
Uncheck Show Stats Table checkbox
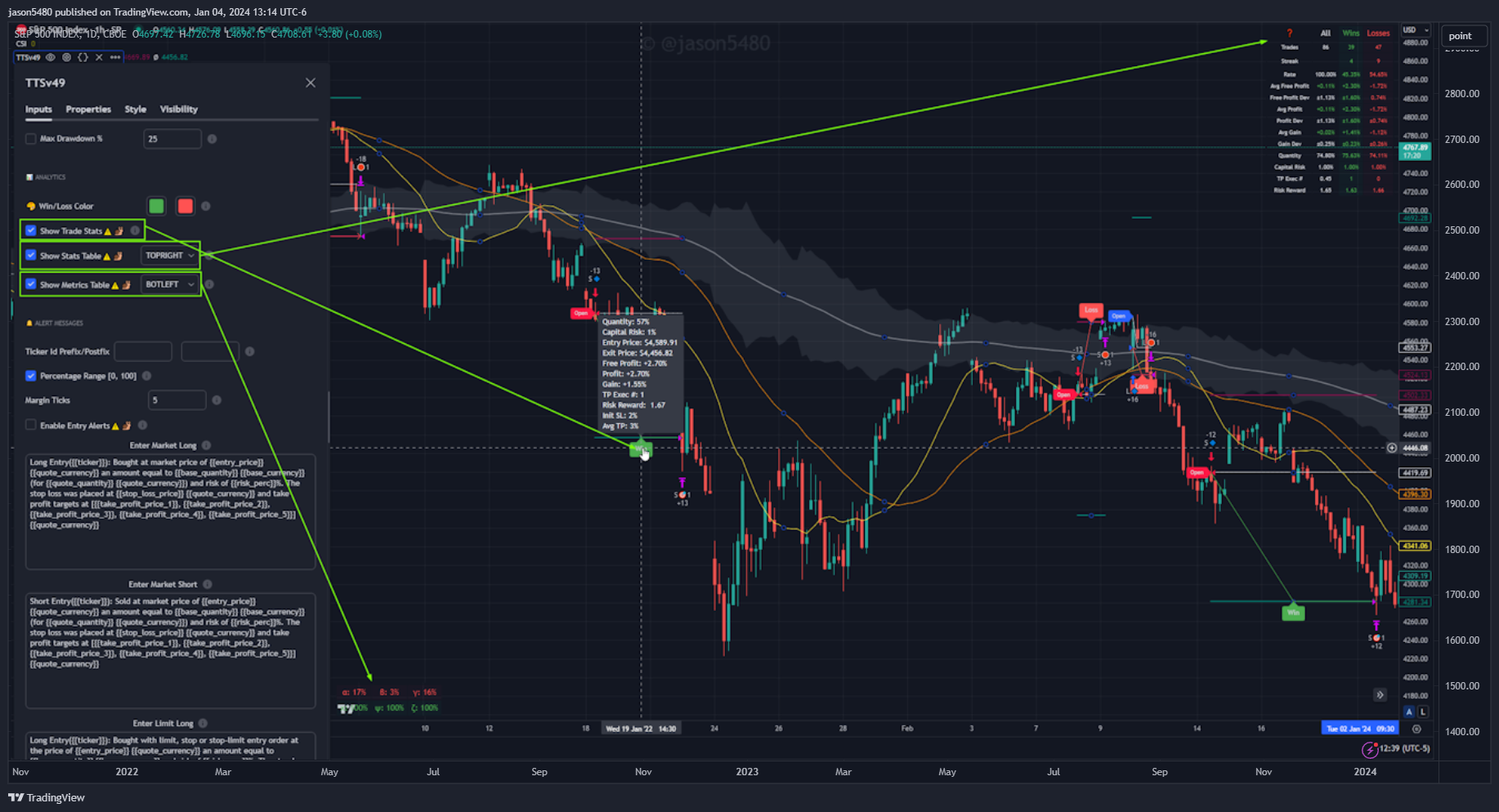coord(31,256)
